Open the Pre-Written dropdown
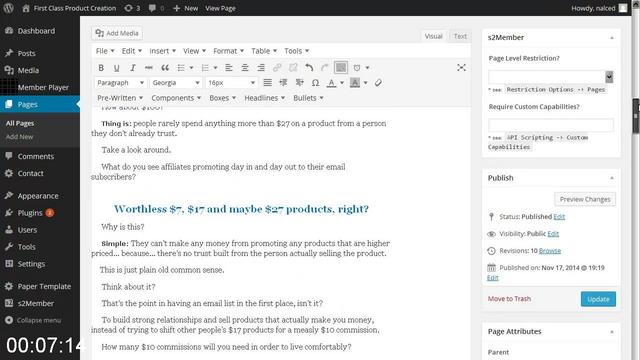This screenshot has height=360, width=640. point(120,98)
